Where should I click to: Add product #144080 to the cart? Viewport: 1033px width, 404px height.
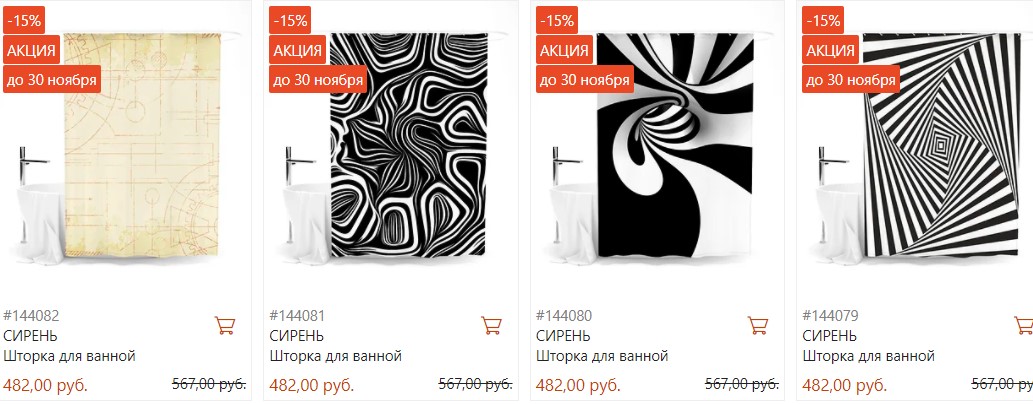(x=758, y=325)
